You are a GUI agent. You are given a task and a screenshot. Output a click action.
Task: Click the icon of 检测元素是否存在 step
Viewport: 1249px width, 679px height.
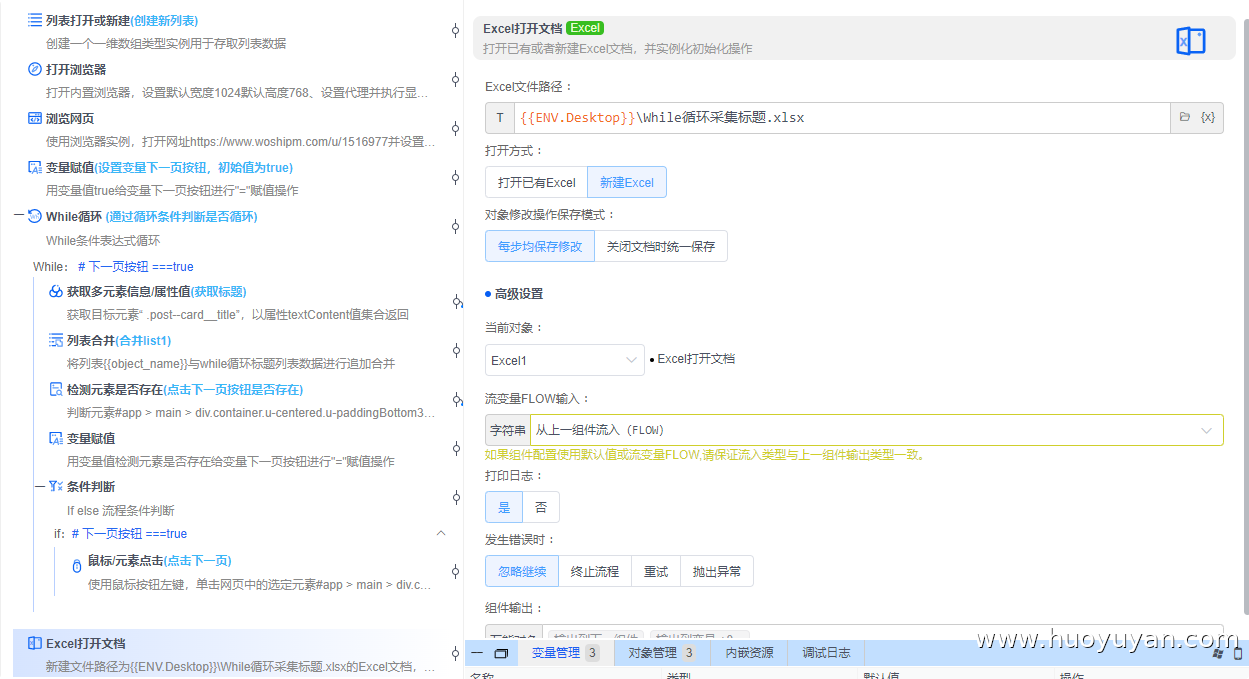click(56, 389)
